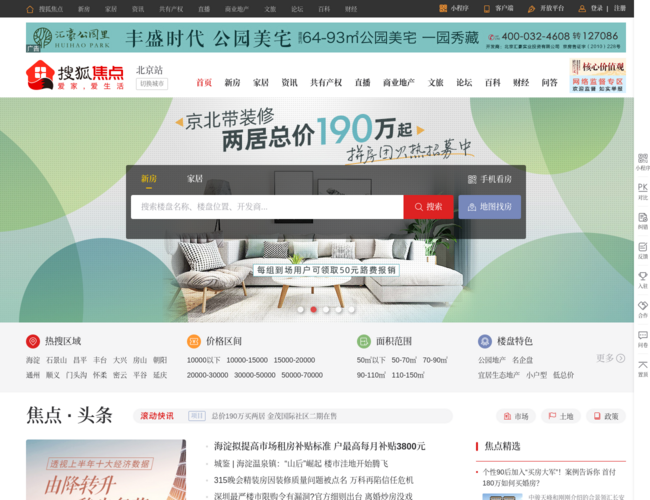Open 滚动快讯 item 总价190万买两居
This screenshot has width=650, height=500.
coord(274,416)
